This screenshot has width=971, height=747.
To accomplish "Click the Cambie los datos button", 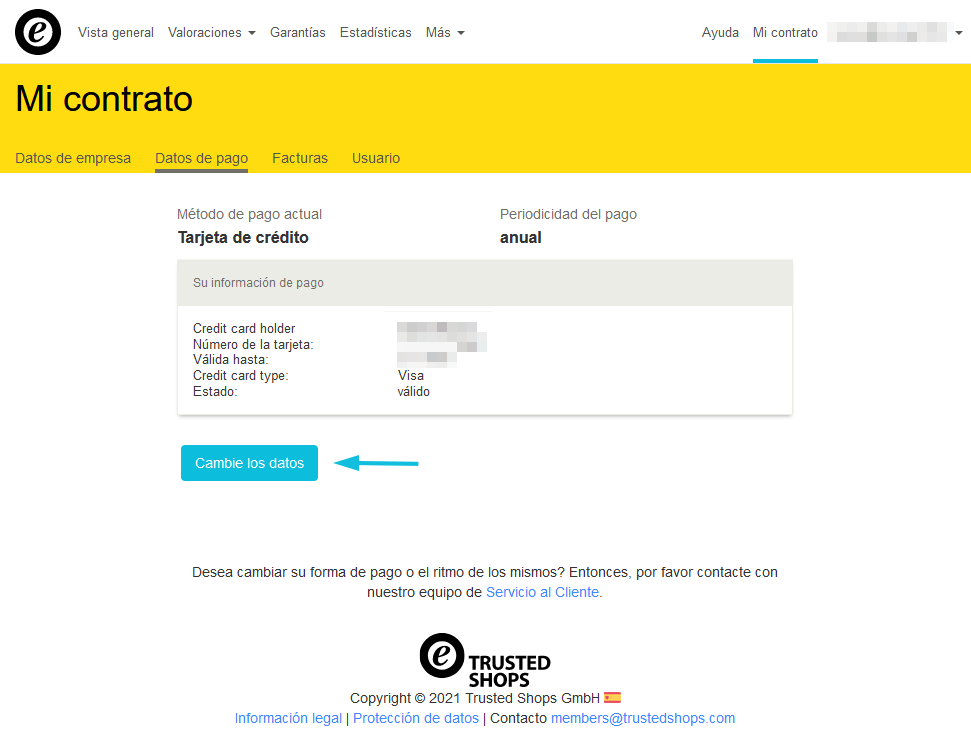I will [x=250, y=463].
